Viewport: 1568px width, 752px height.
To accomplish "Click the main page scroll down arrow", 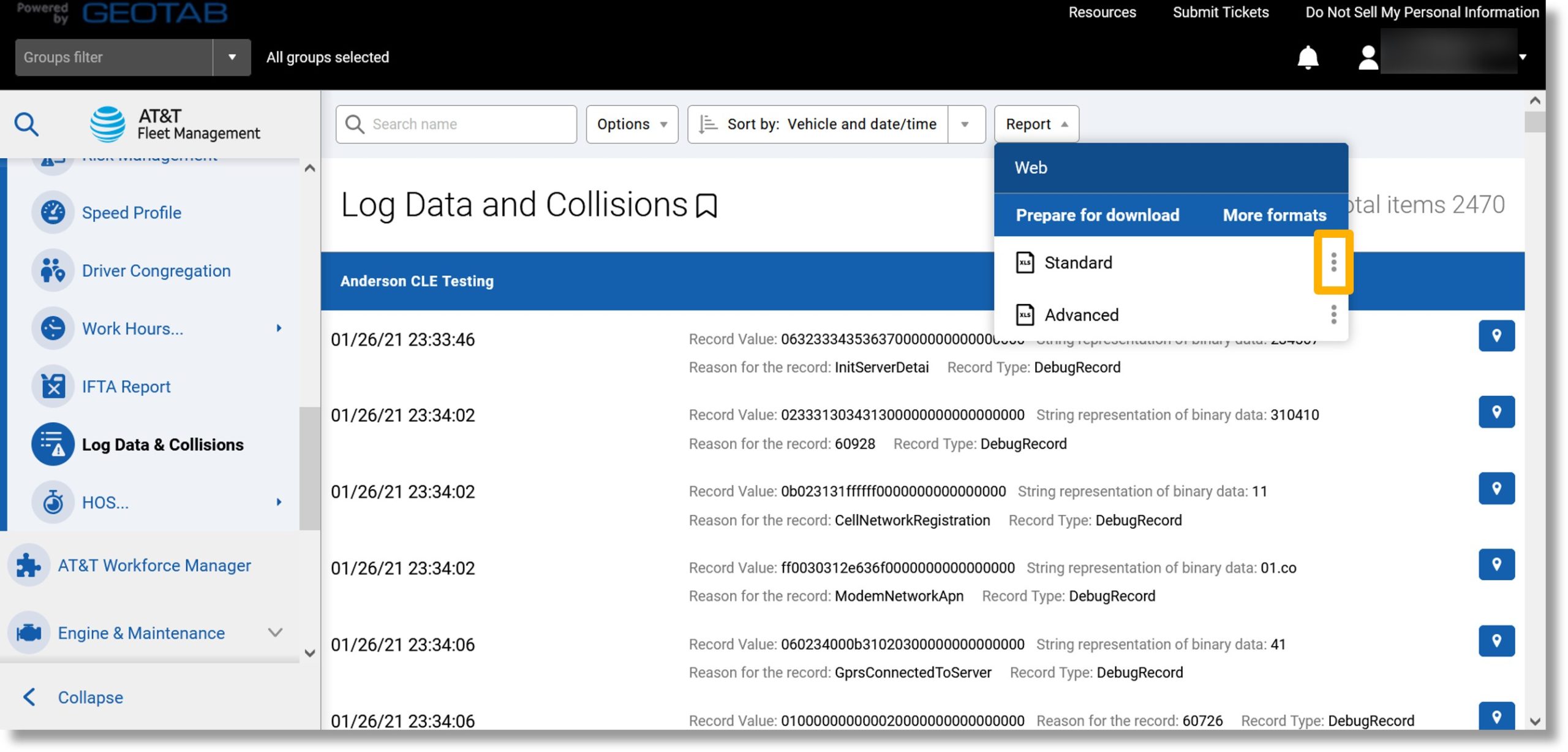I will pos(1534,721).
